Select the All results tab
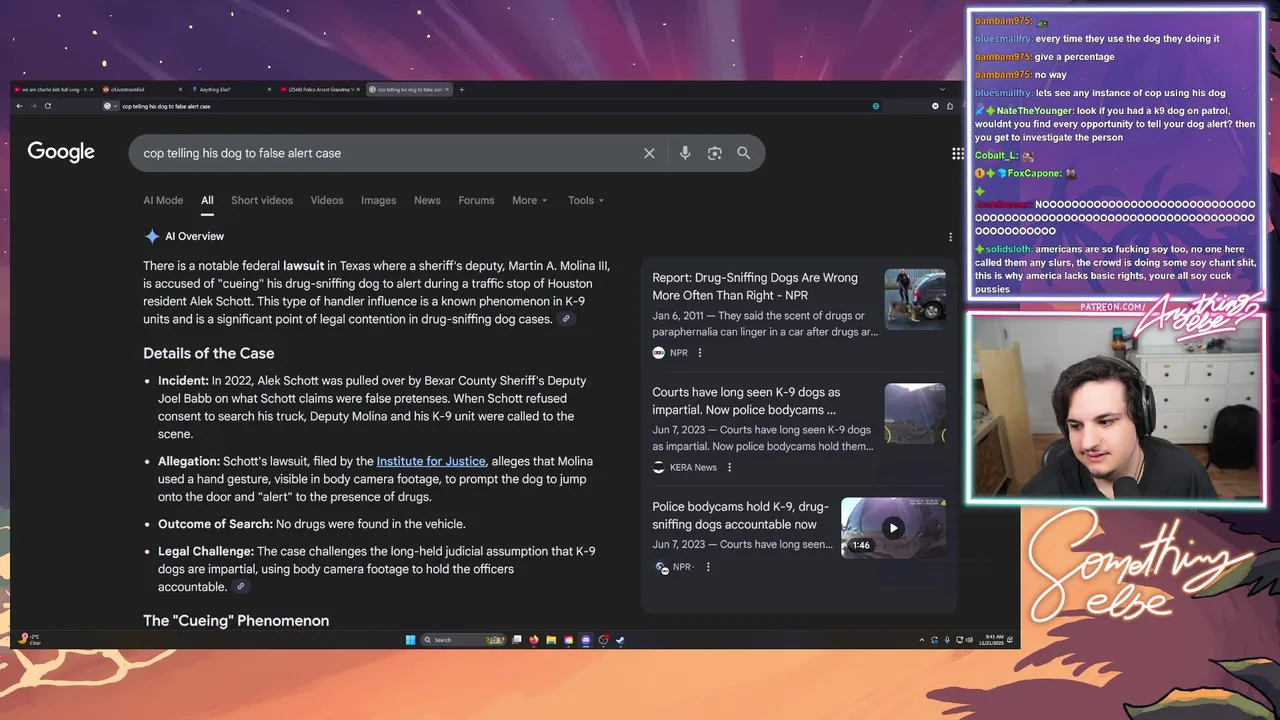 [x=207, y=200]
